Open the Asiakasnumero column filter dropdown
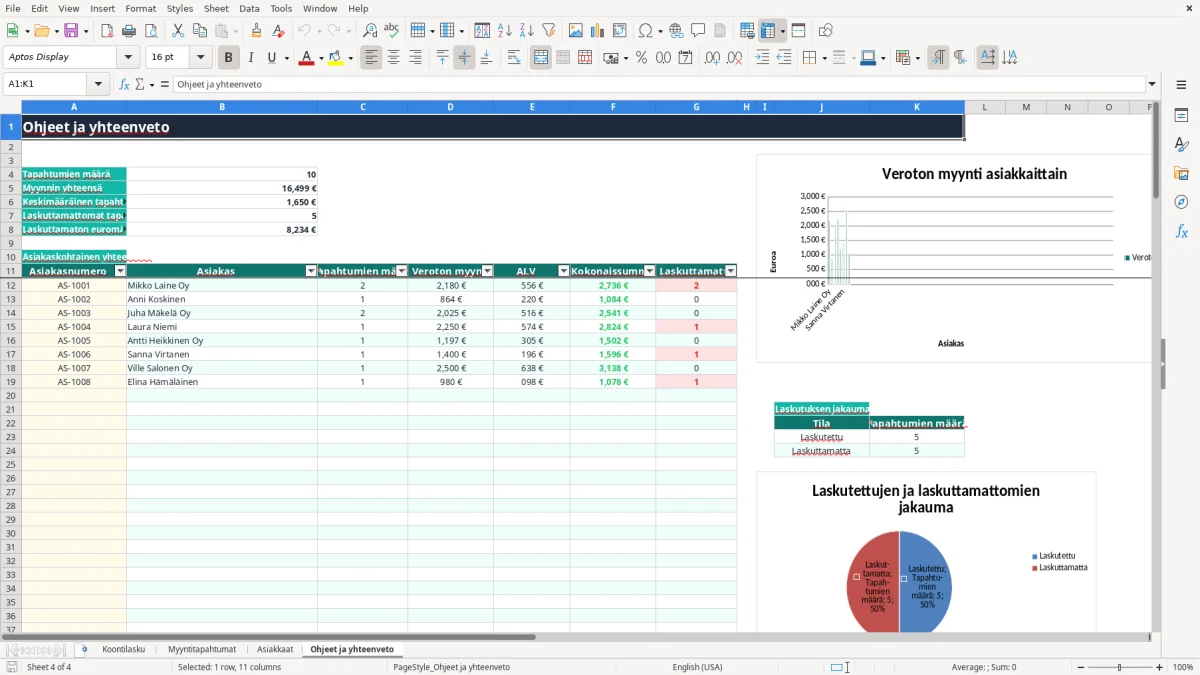 121,271
